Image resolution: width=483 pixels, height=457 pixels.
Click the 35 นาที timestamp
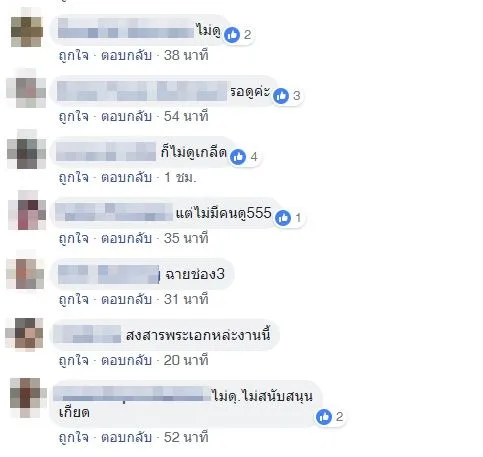tap(186, 238)
